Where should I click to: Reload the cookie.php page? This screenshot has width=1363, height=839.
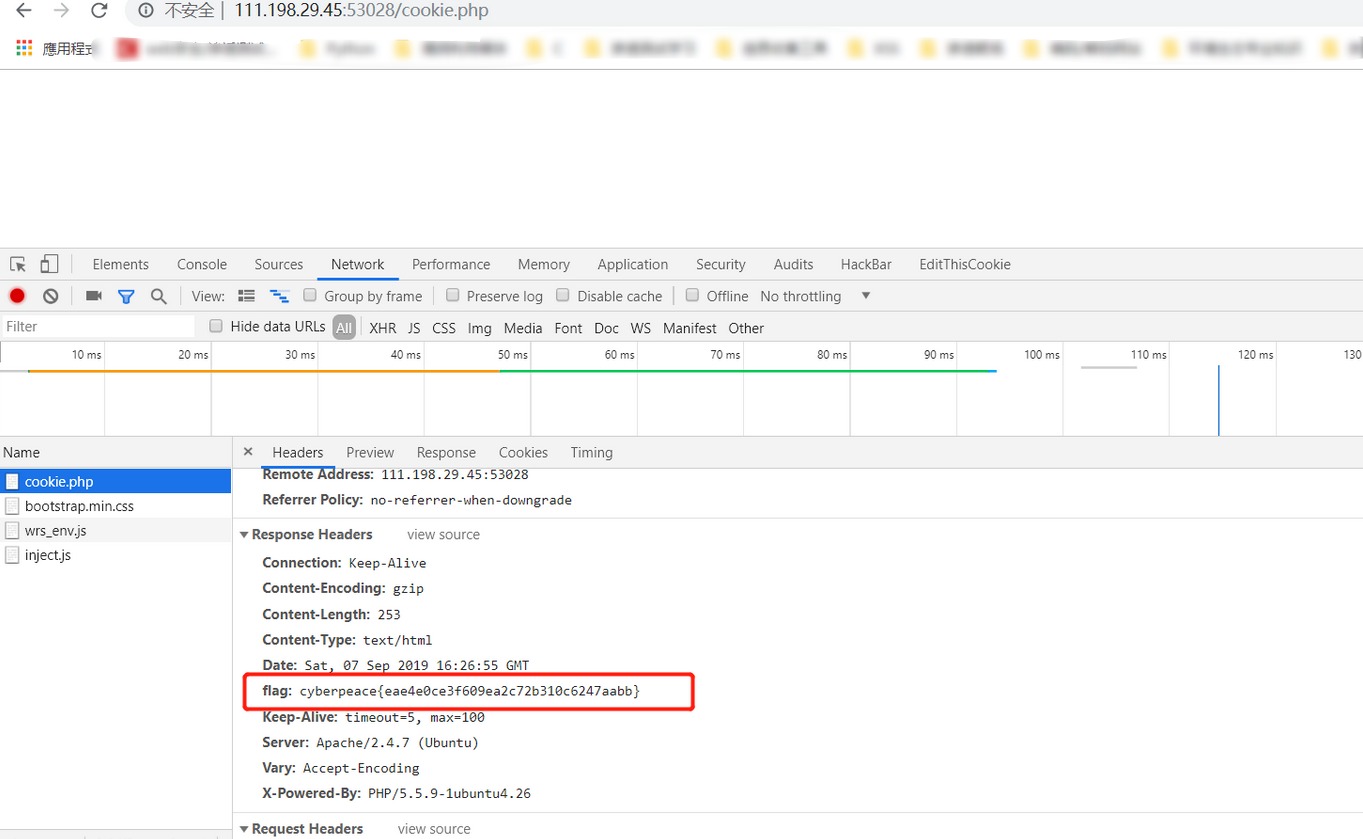tap(99, 11)
